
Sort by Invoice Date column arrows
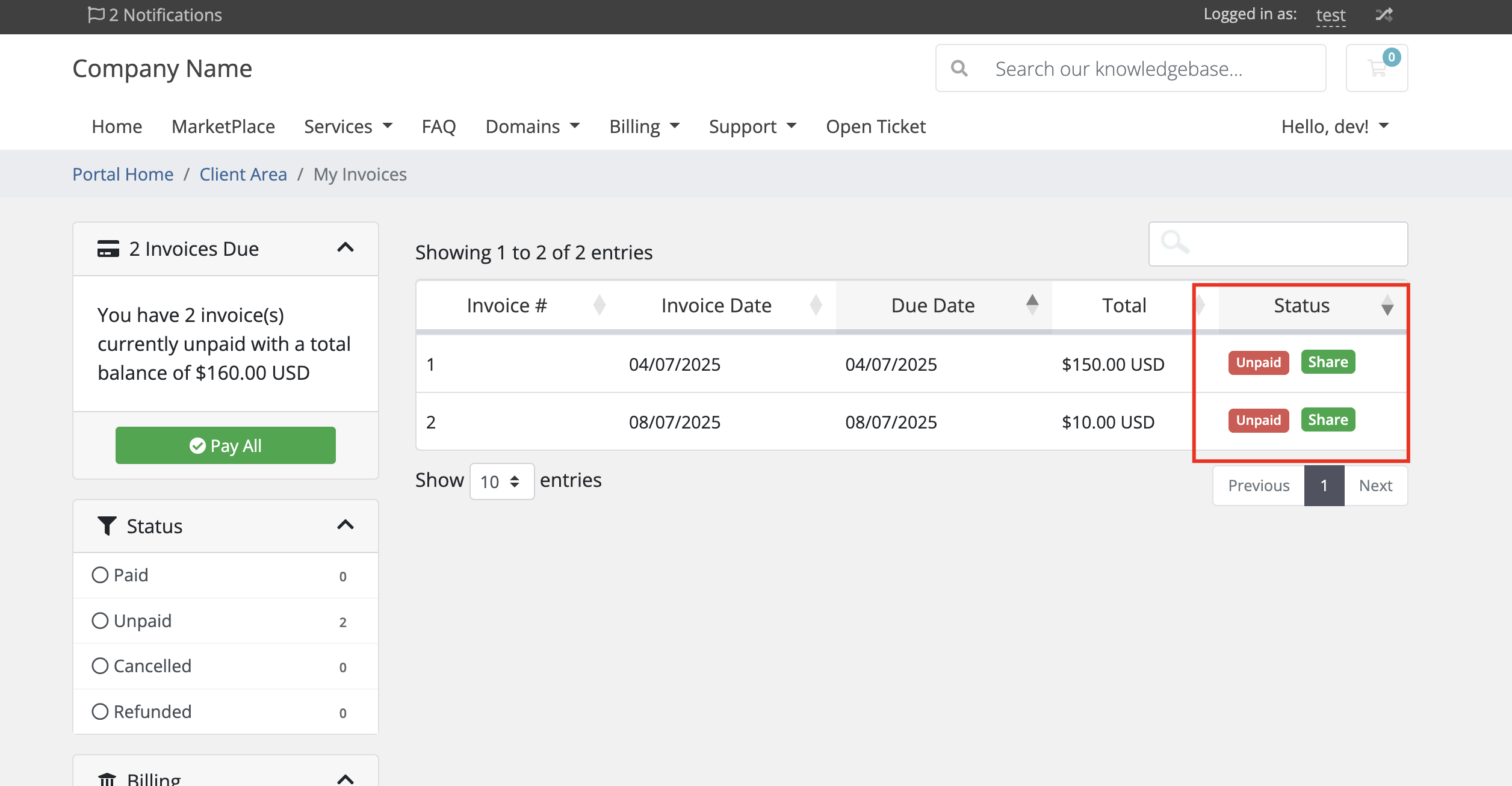tap(816, 305)
